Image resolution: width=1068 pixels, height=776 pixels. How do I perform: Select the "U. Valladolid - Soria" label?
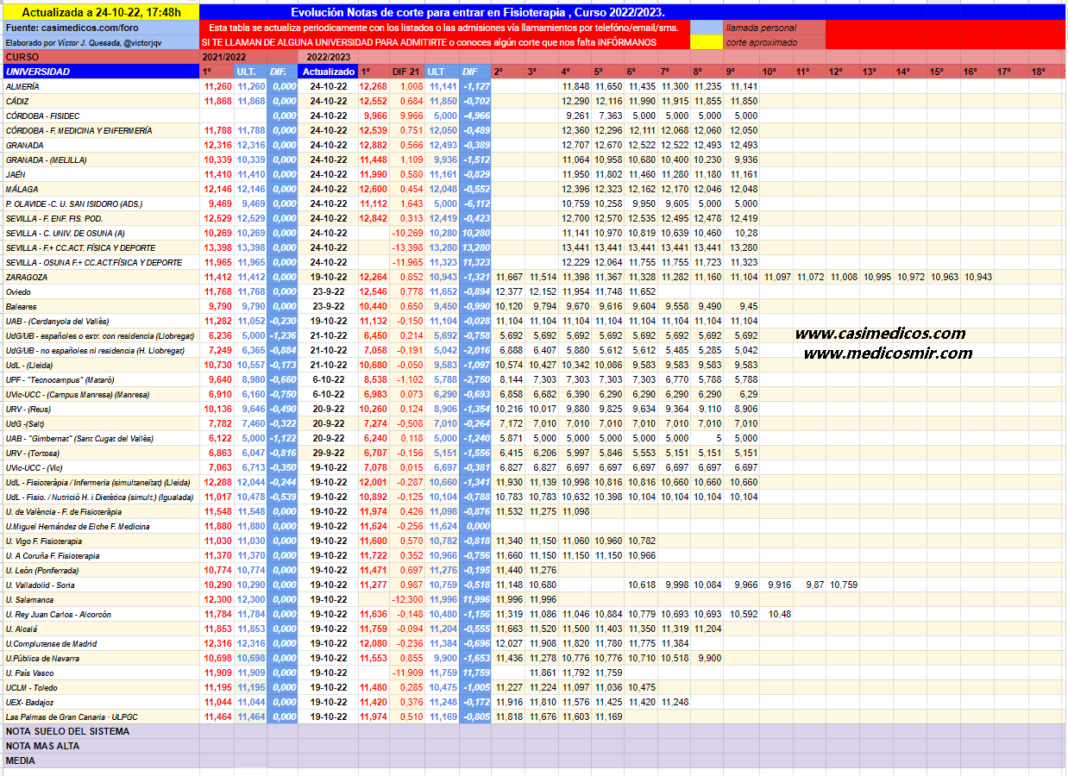(40, 585)
